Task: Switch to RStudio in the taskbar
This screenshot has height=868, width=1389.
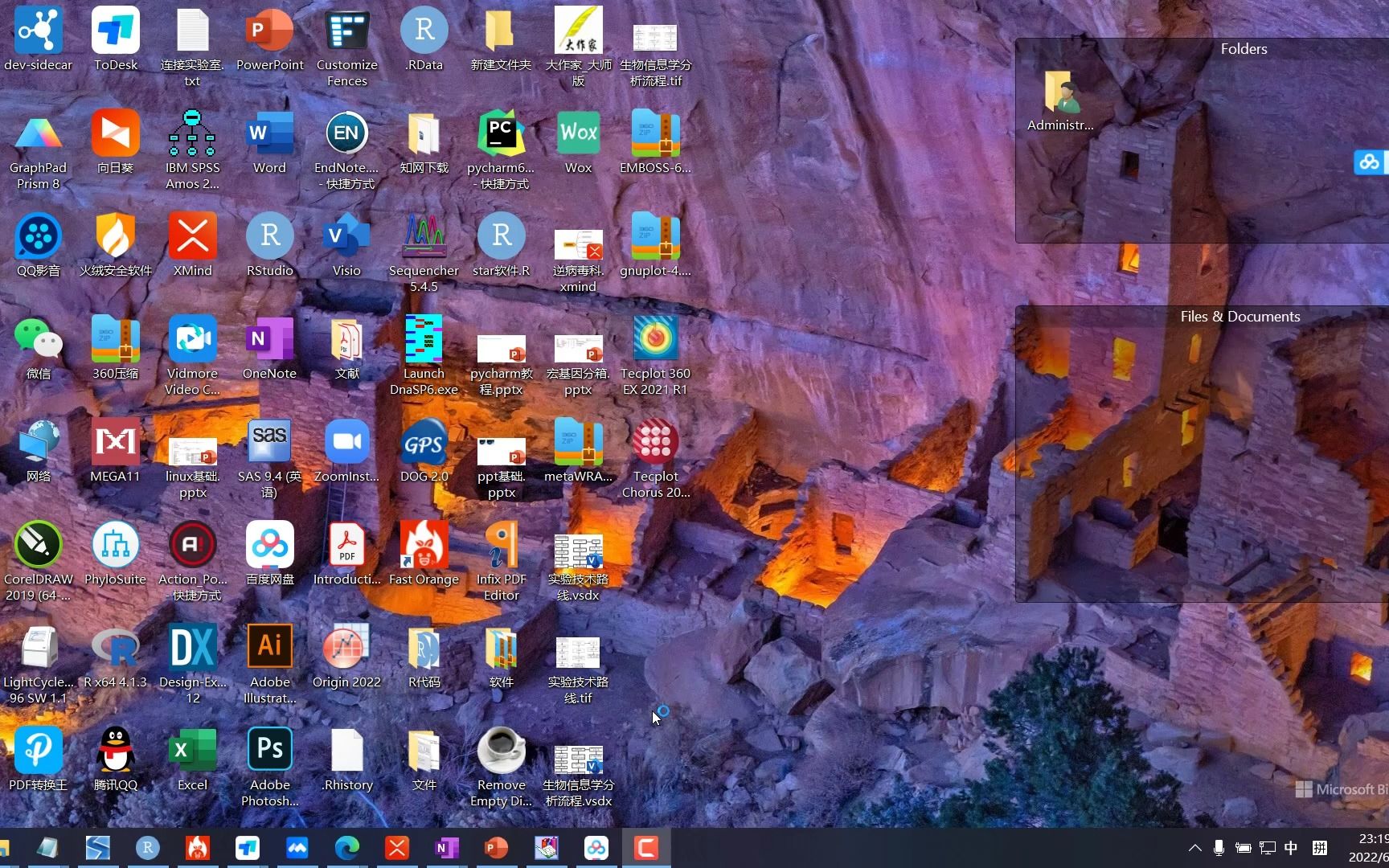Action: pos(148,848)
